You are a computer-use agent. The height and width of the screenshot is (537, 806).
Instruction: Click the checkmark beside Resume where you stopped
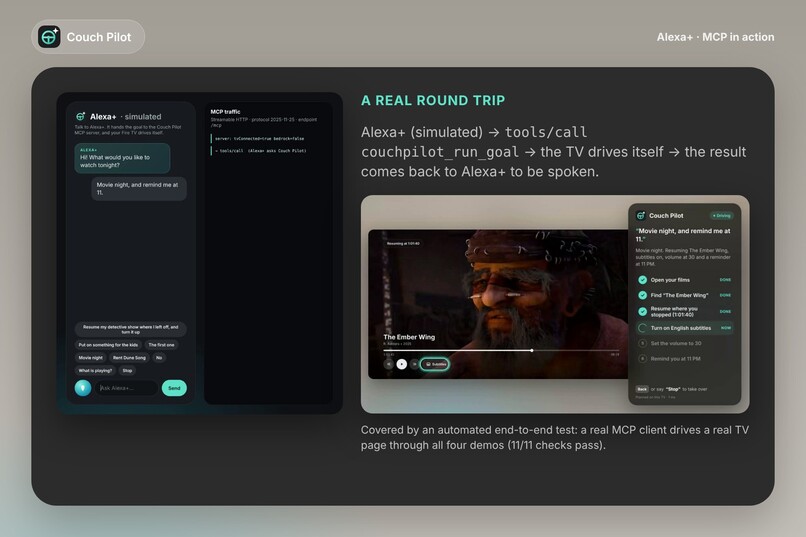(x=643, y=311)
